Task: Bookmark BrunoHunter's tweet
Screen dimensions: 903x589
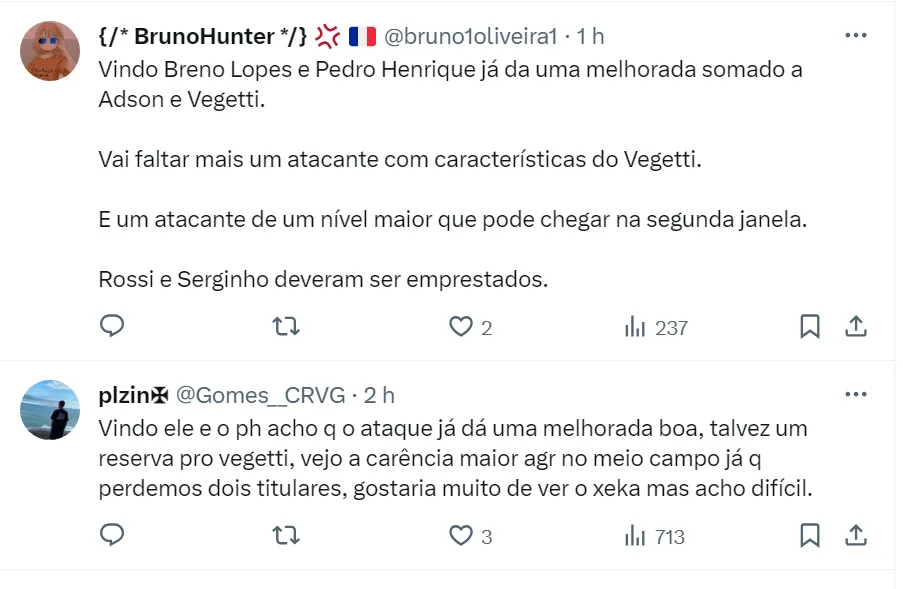Action: [x=810, y=327]
